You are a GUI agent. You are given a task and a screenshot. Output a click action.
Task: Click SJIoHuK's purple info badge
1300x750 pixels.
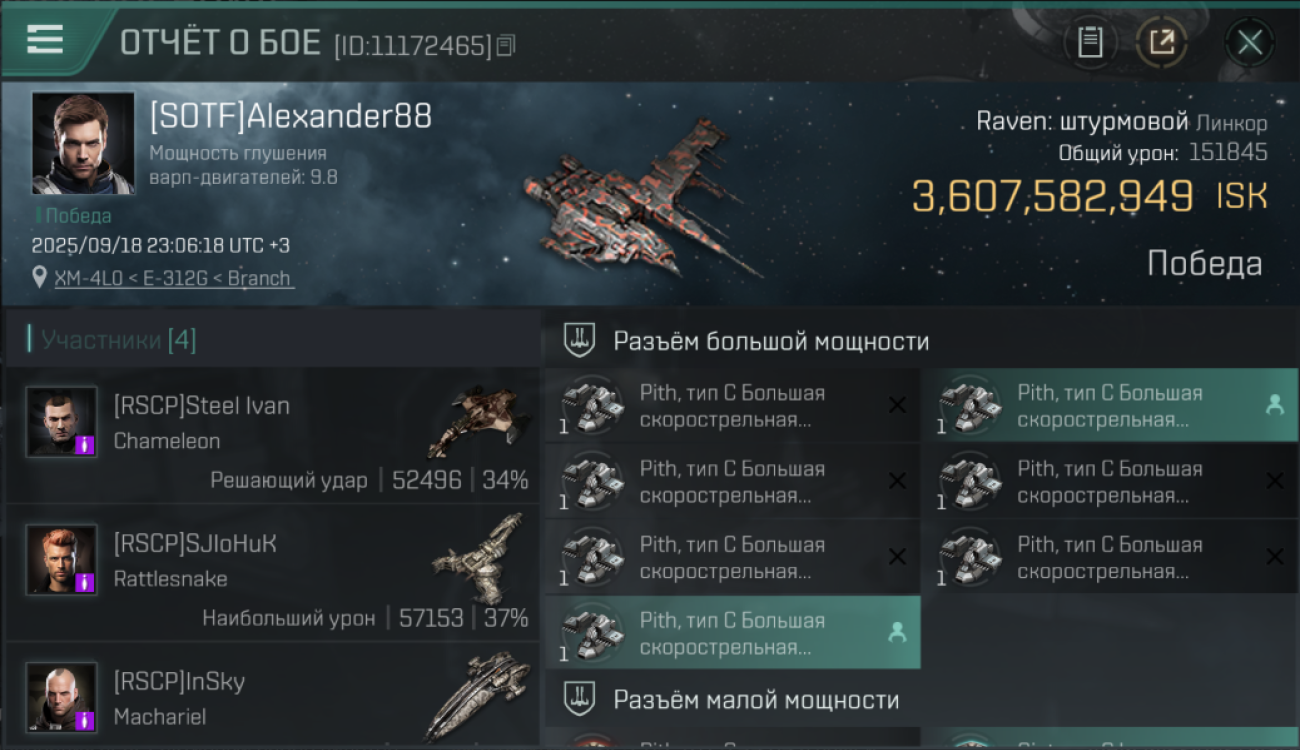[x=85, y=583]
